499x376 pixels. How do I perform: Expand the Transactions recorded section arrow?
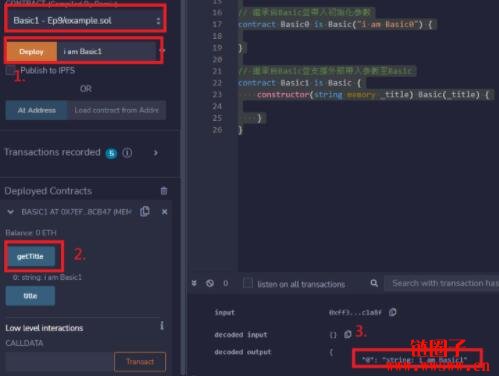pyautogui.click(x=156, y=153)
